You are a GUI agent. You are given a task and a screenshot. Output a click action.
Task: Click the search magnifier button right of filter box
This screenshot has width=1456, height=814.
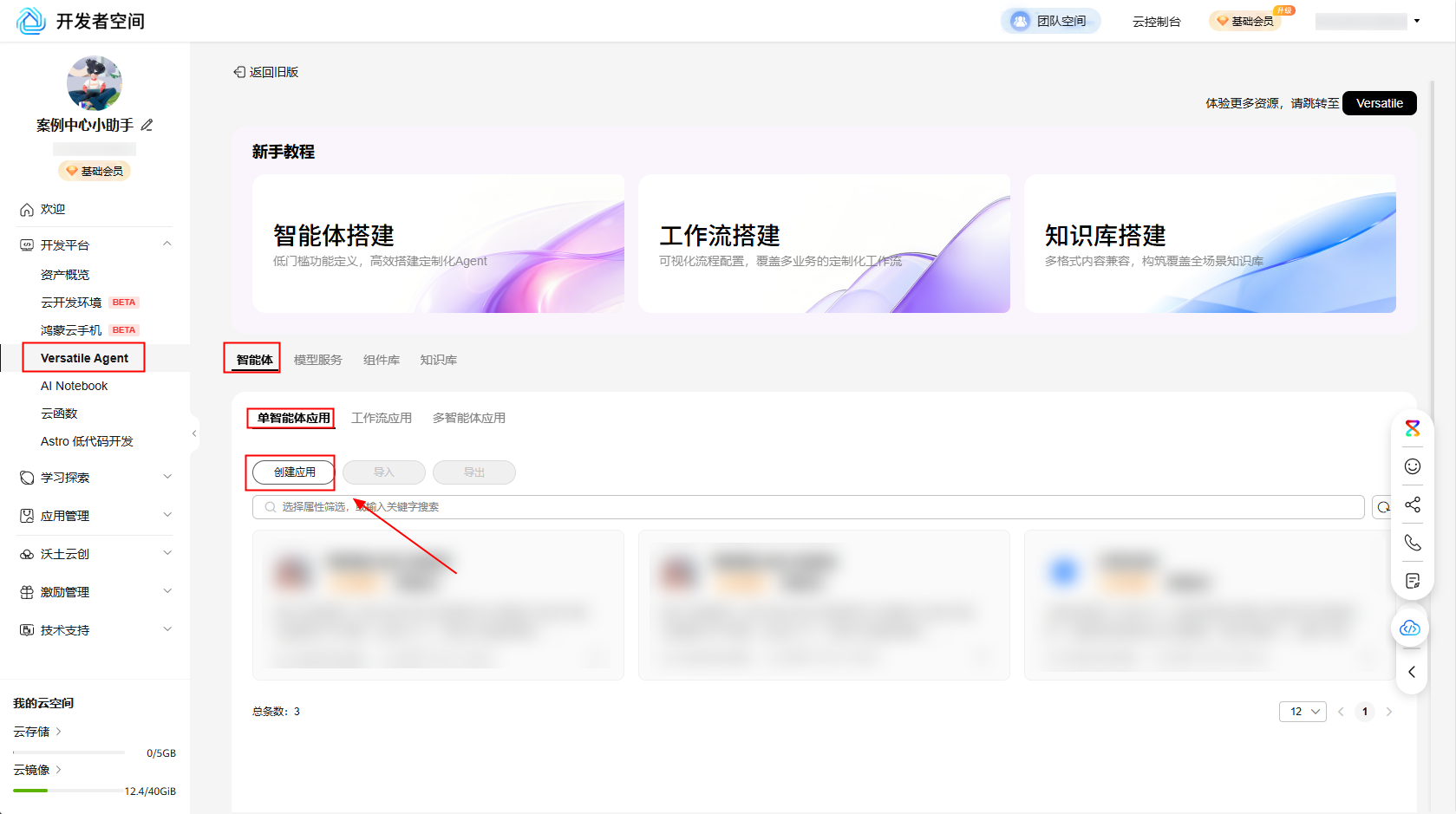pyautogui.click(x=1382, y=507)
